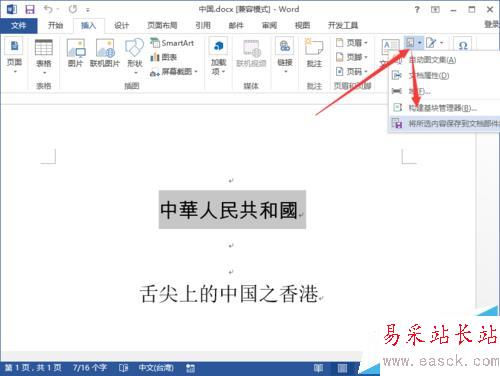Open the Customize Quick Access Toolbar dropdown
Image resolution: width=500 pixels, height=376 pixels.
88,10
